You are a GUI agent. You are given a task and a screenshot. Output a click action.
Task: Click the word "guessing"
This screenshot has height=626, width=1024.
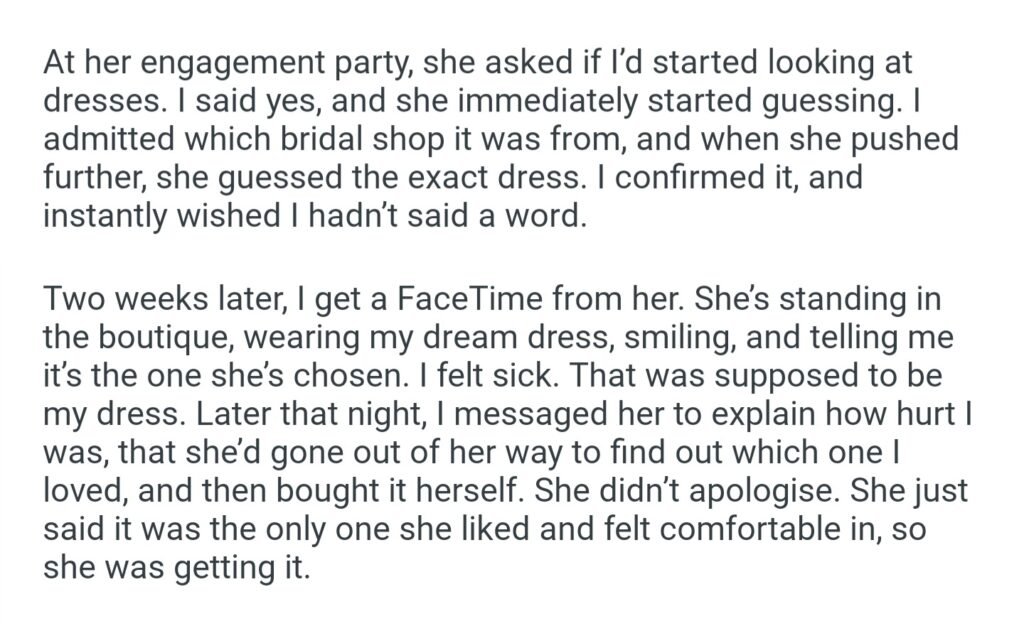(x=811, y=101)
